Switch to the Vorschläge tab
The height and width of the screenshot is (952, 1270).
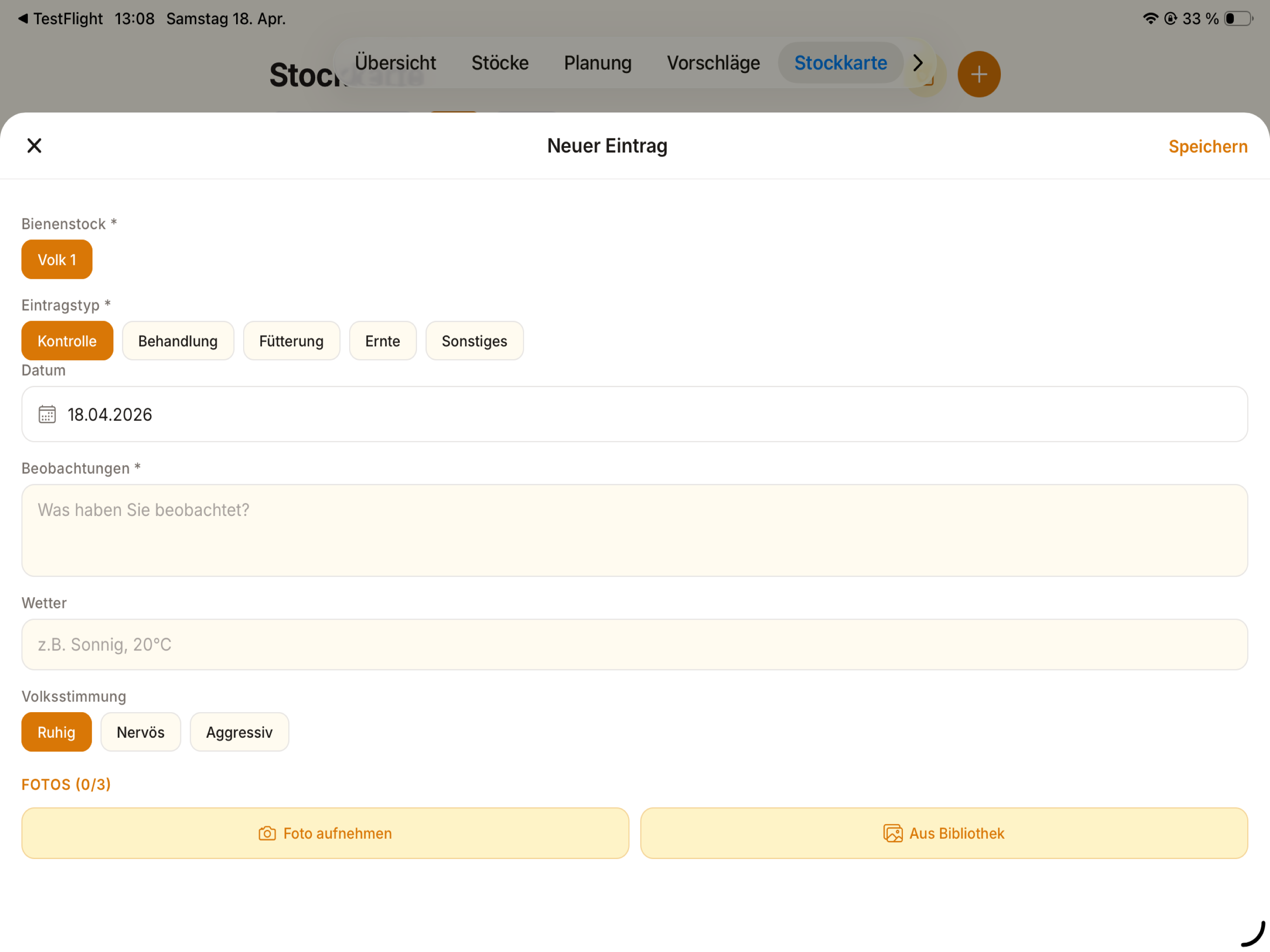713,63
